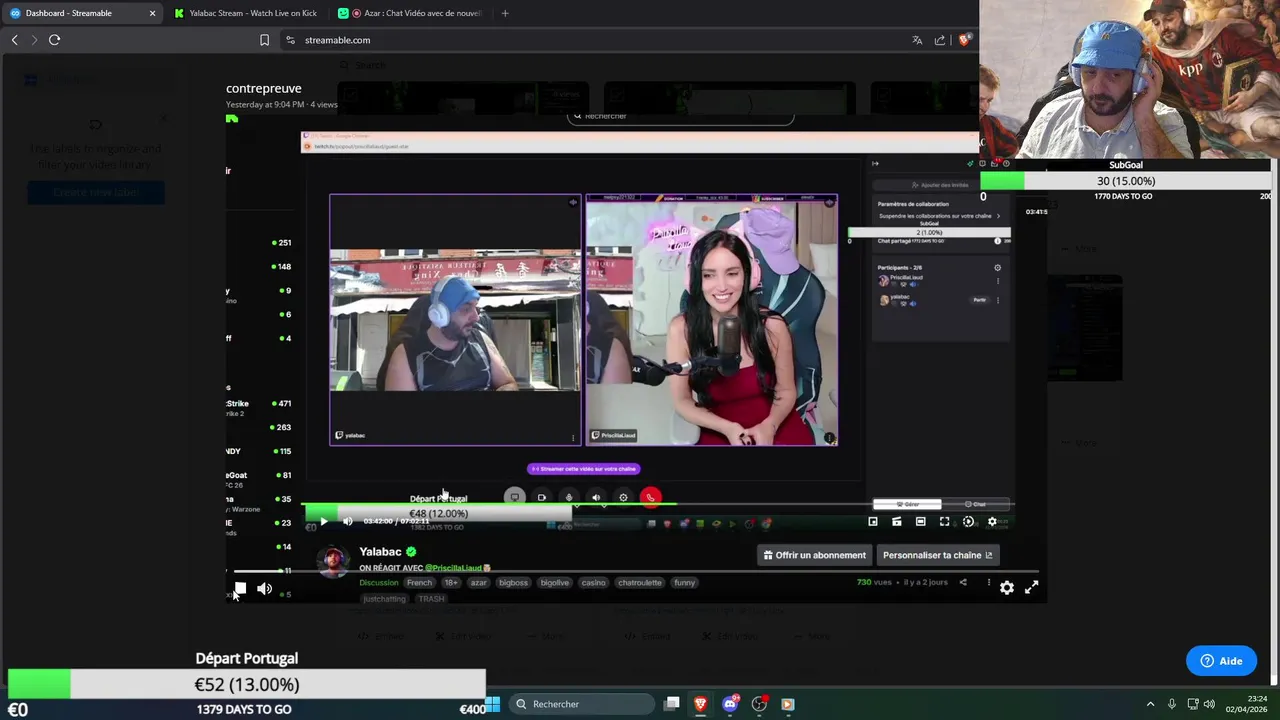Toggle the microphone in the call controls
The height and width of the screenshot is (720, 1280).
[569, 497]
